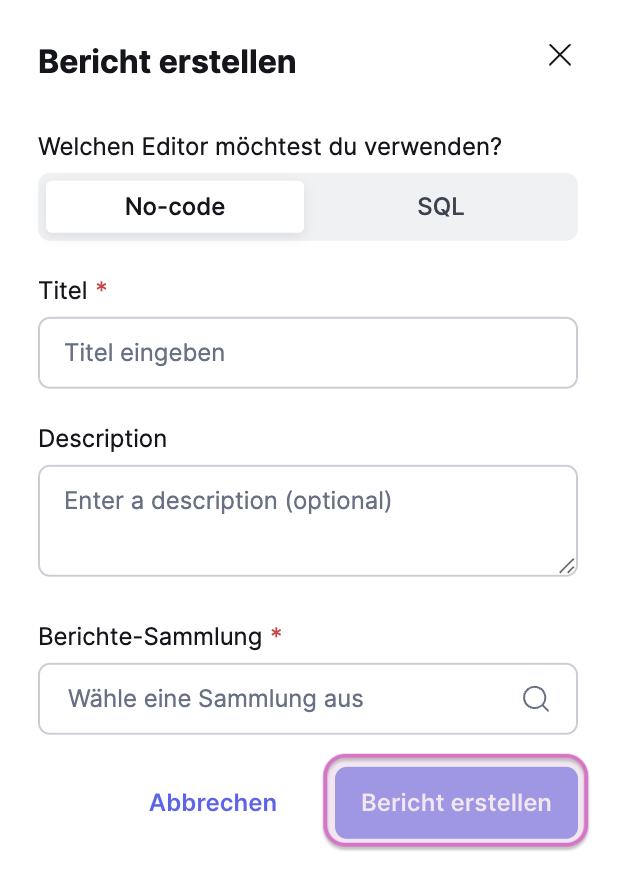Focus the Titel input field

coord(308,353)
